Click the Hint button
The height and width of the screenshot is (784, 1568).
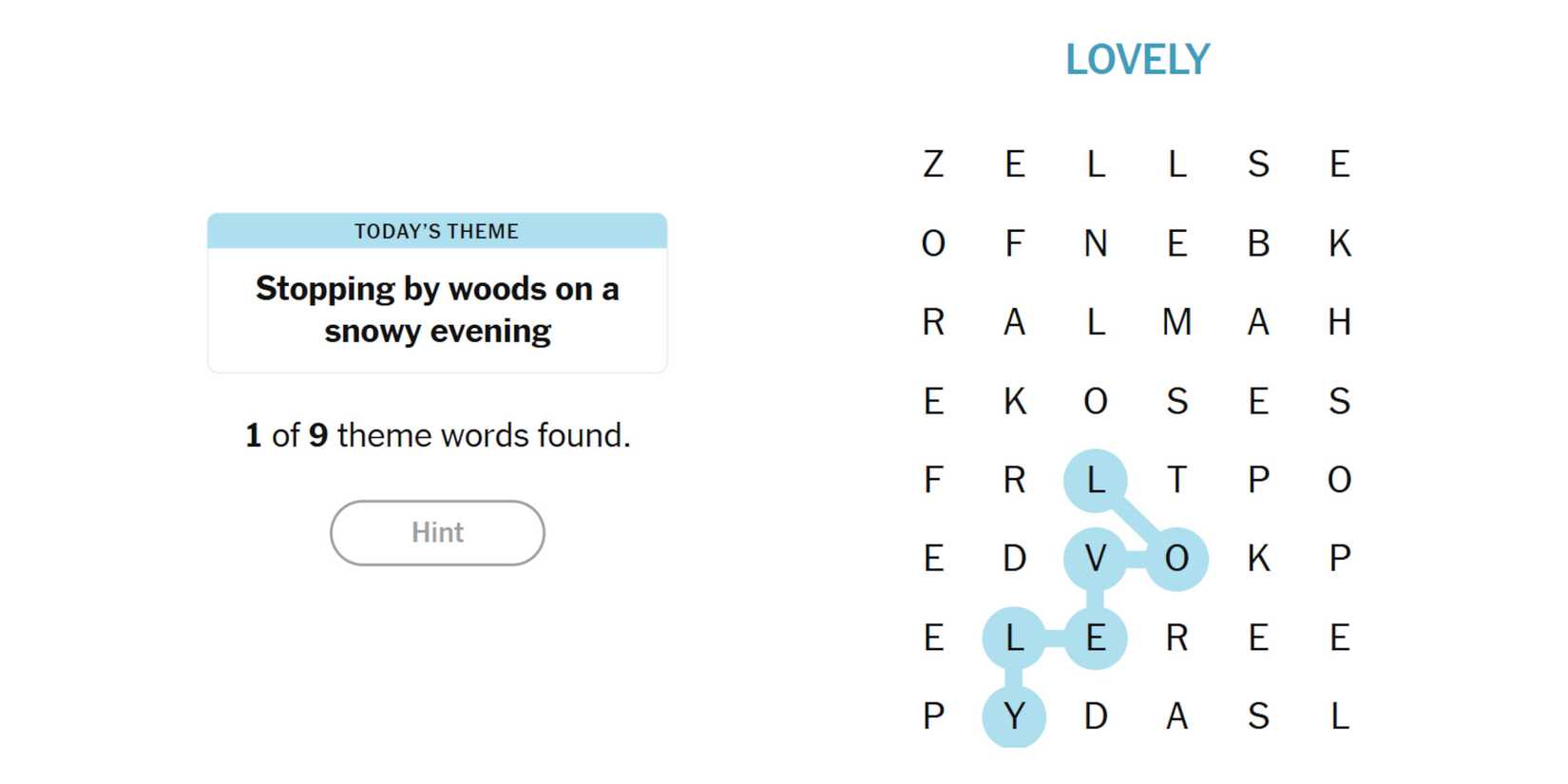437,532
